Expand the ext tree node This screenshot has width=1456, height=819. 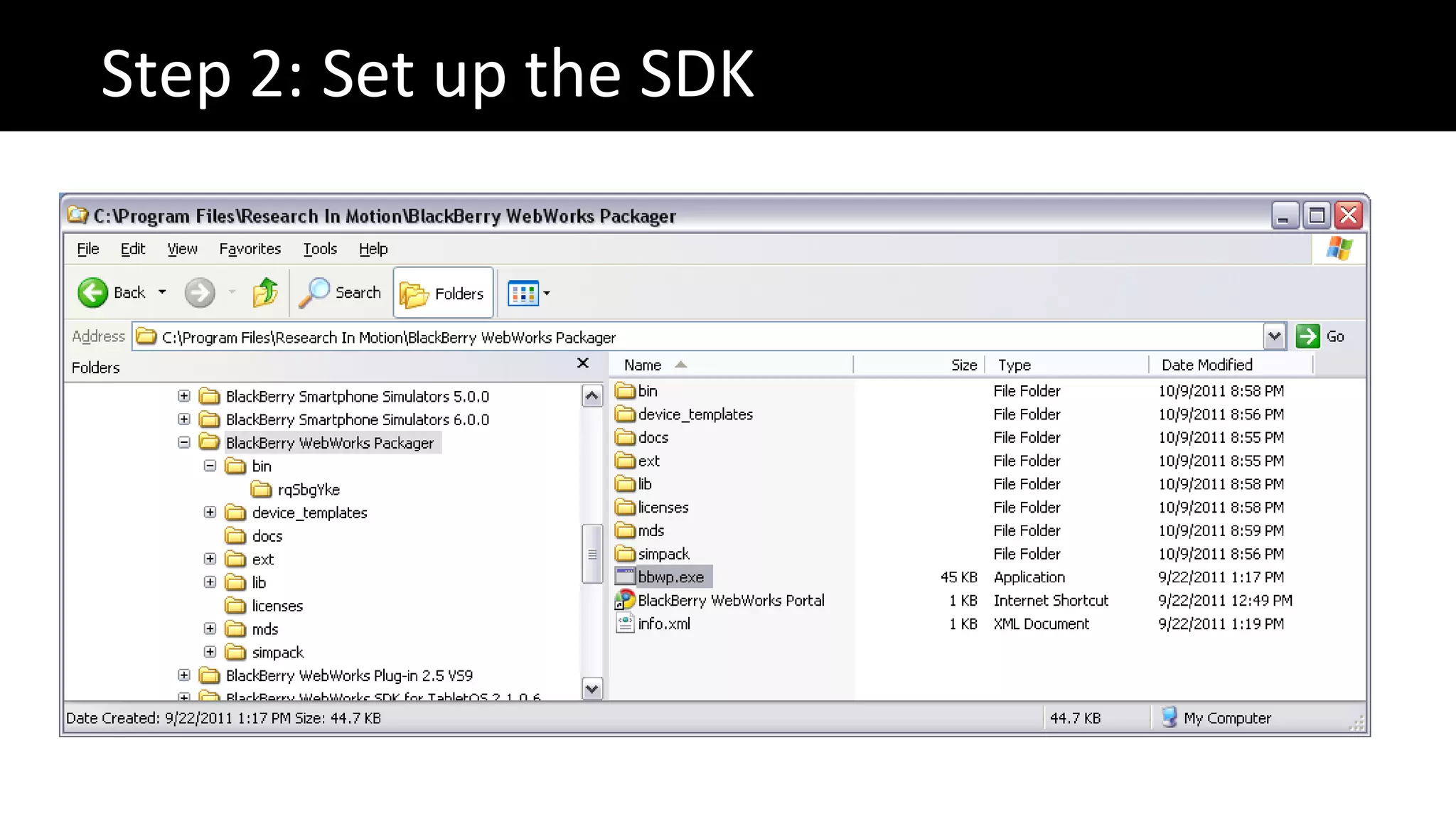pyautogui.click(x=210, y=559)
